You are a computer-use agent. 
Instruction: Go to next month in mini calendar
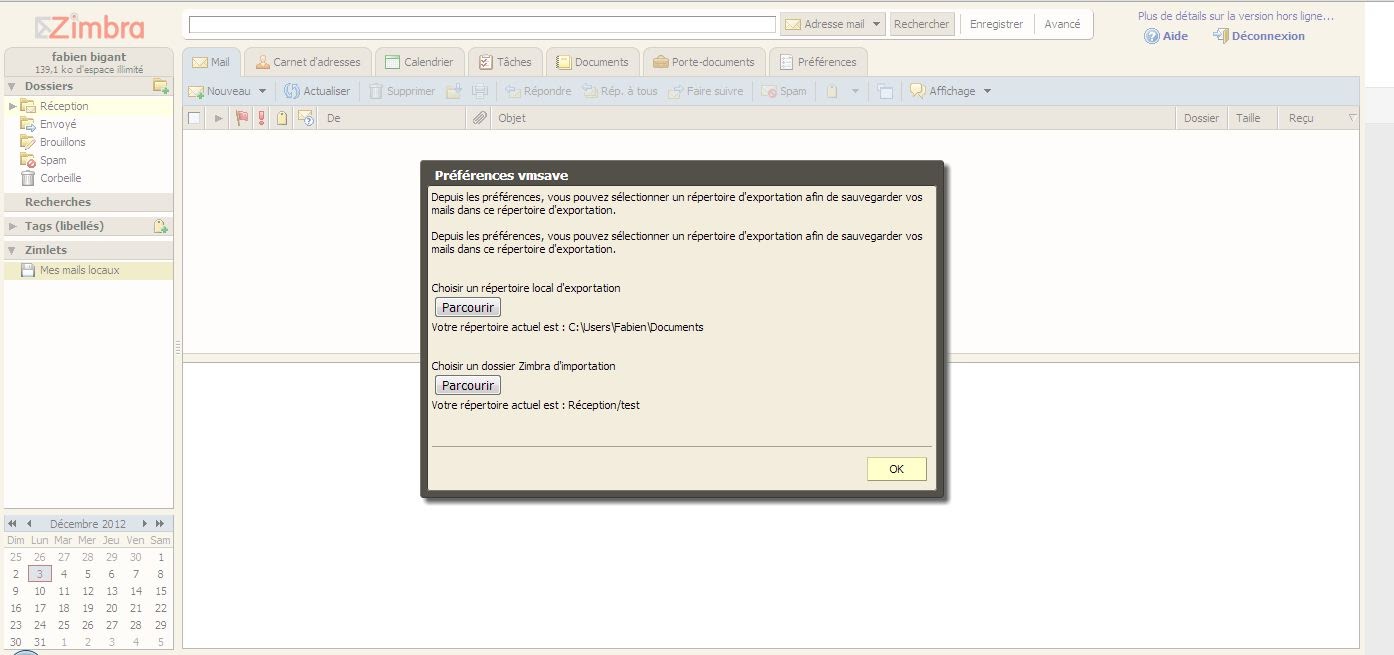click(145, 523)
